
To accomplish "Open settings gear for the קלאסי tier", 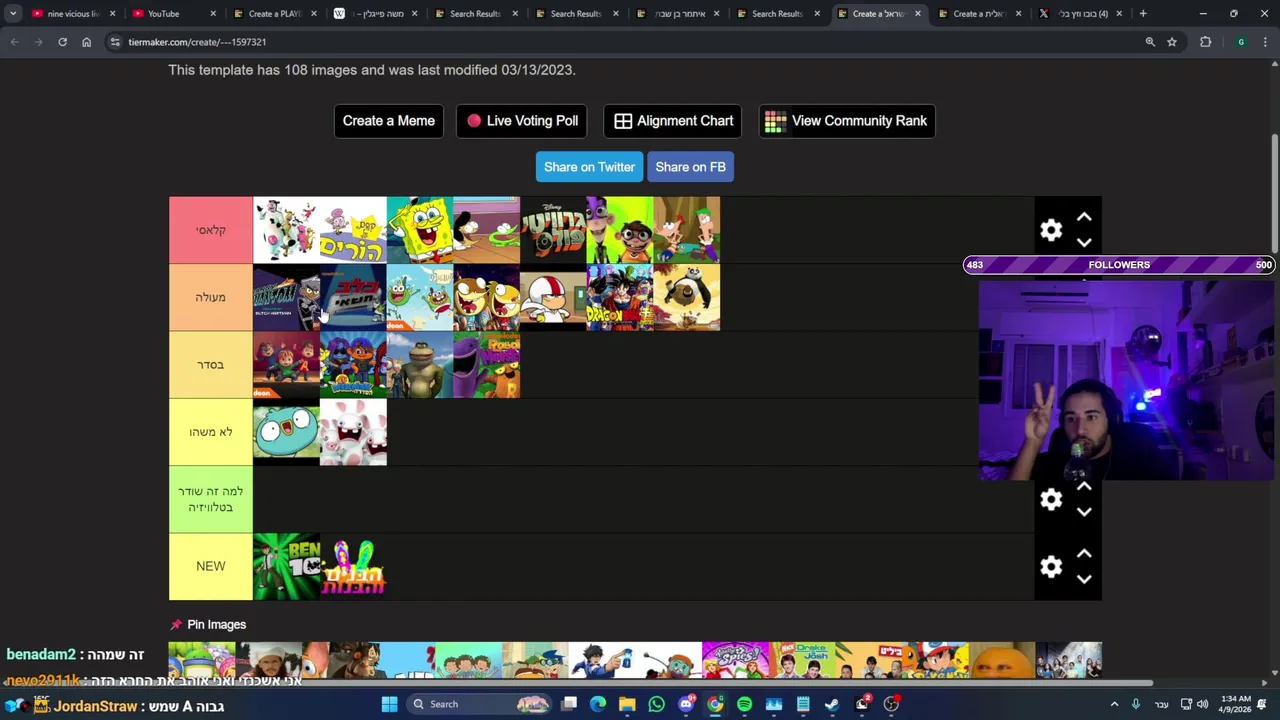I will [x=1051, y=230].
